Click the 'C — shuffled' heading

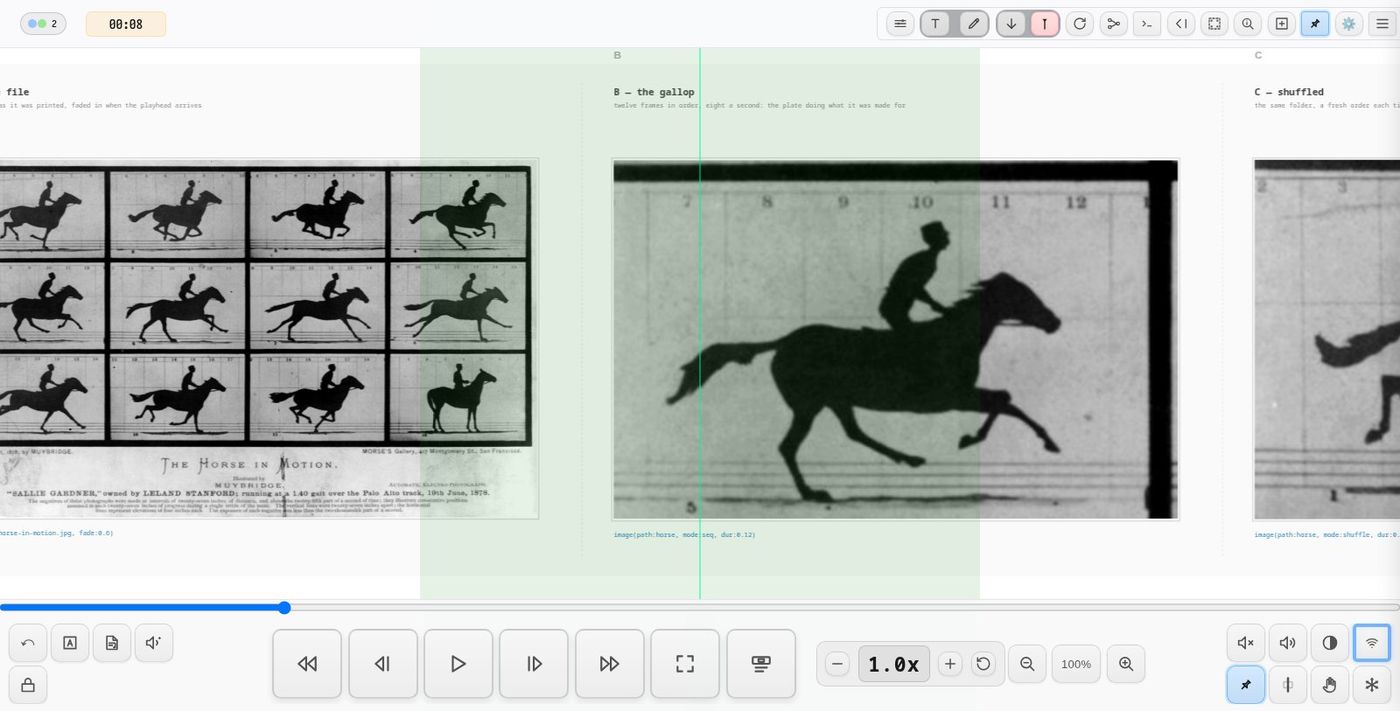pos(1289,92)
